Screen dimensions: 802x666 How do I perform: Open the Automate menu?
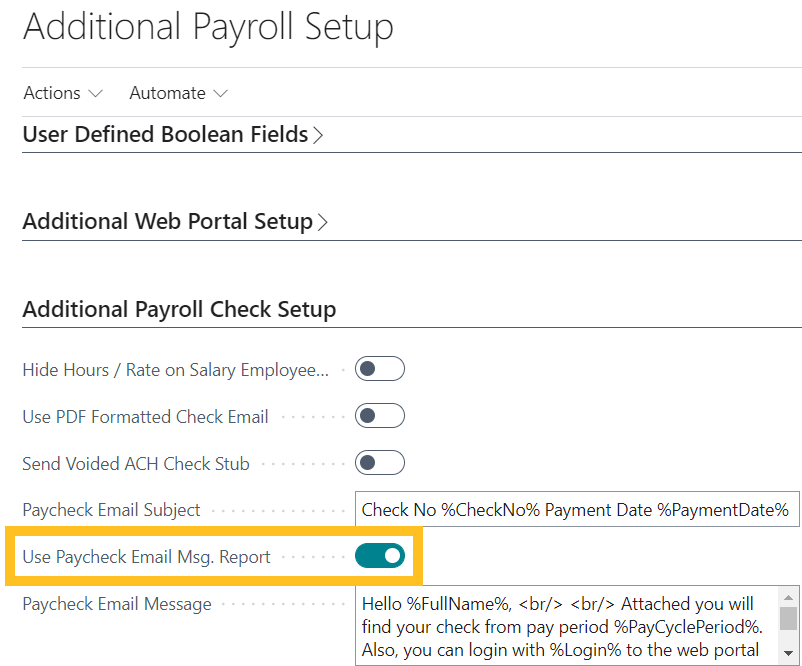(167, 93)
